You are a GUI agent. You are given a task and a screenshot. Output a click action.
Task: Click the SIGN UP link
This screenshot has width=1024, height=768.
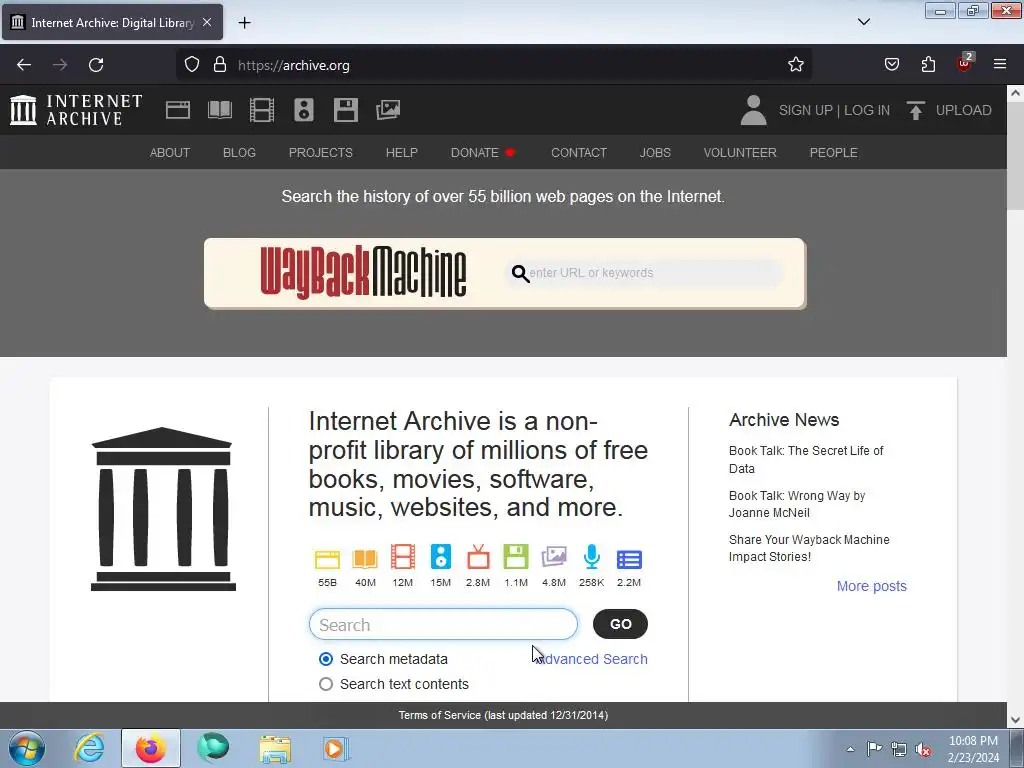click(805, 110)
